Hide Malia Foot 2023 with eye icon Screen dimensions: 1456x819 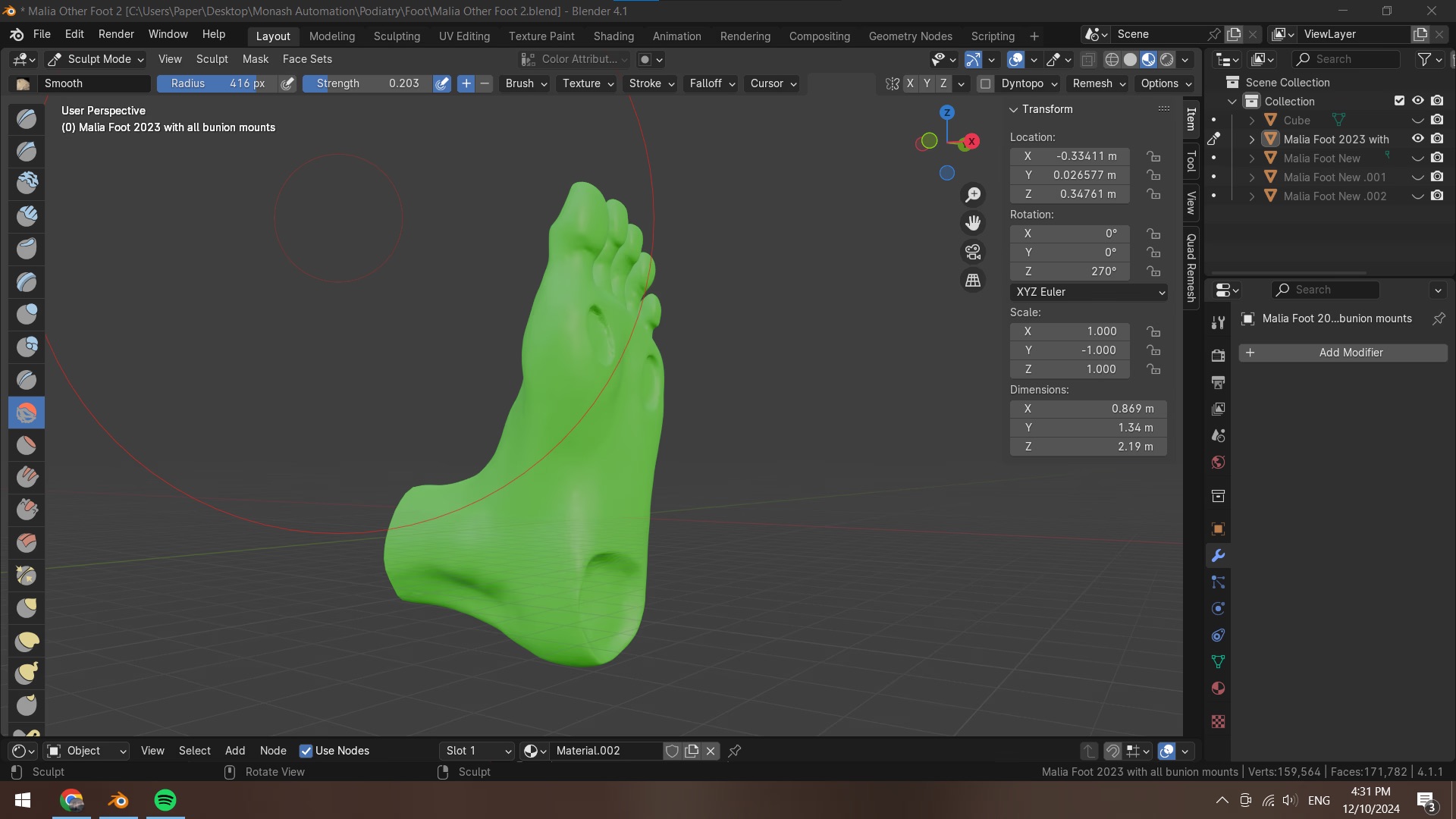[1417, 139]
